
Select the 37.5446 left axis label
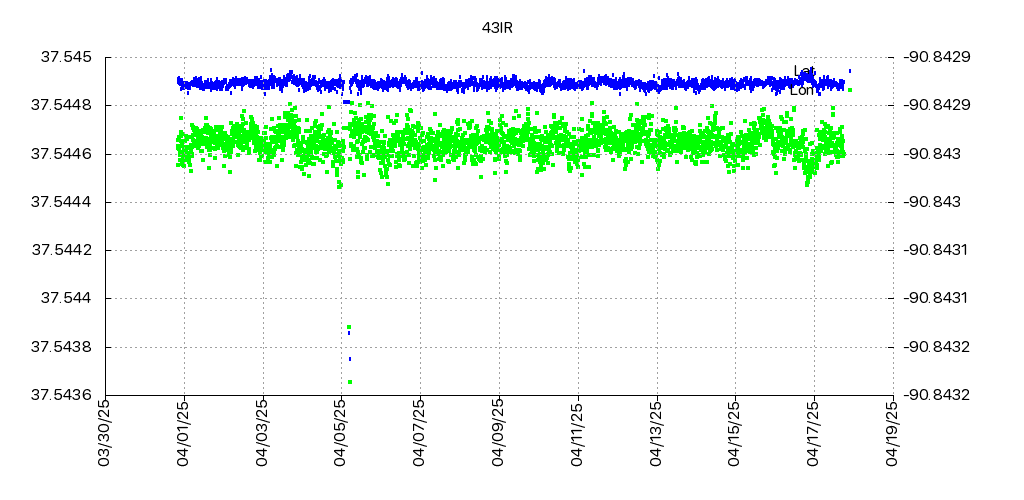61,154
